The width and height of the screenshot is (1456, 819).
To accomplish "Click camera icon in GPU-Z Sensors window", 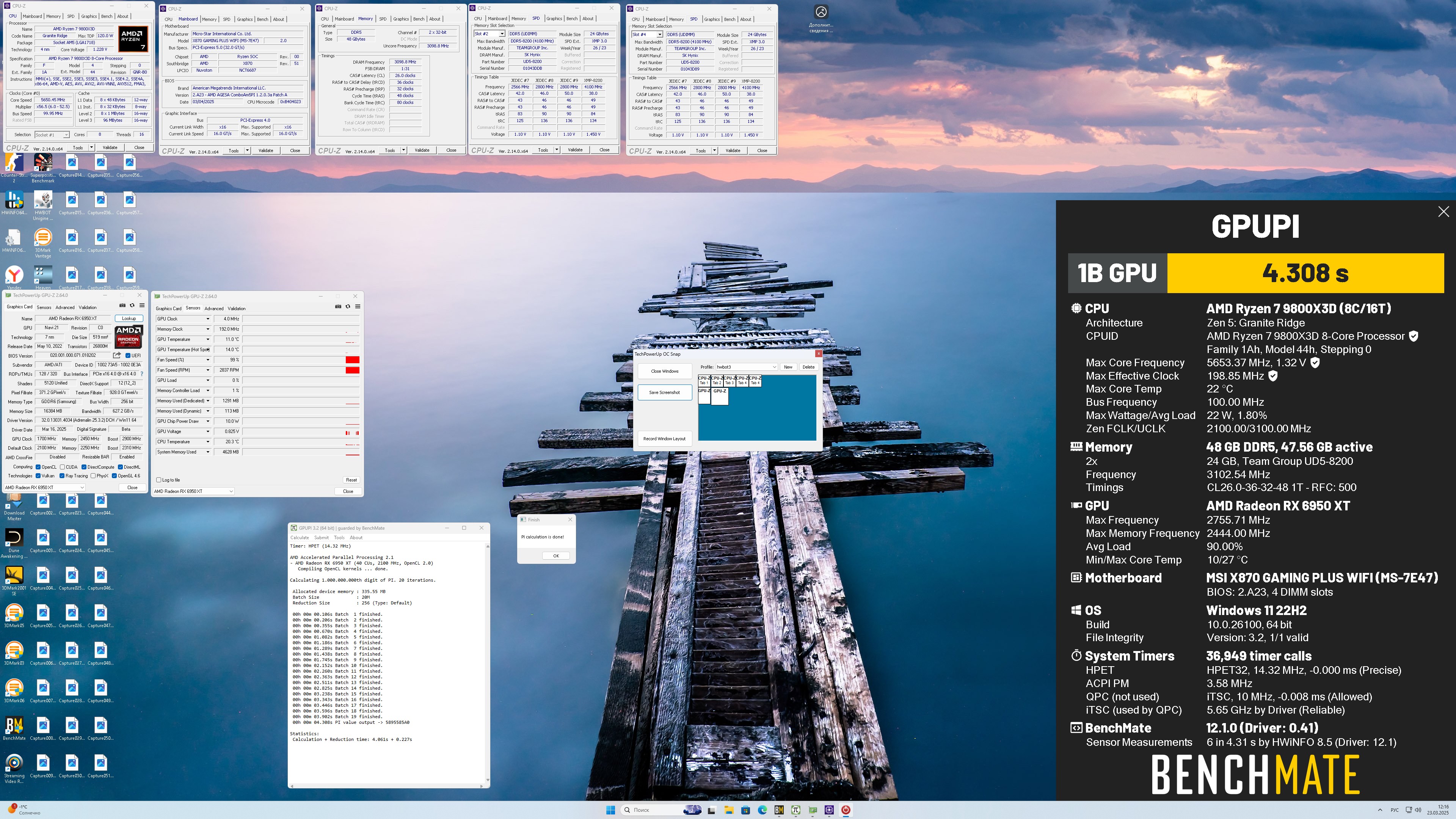I will [338, 306].
